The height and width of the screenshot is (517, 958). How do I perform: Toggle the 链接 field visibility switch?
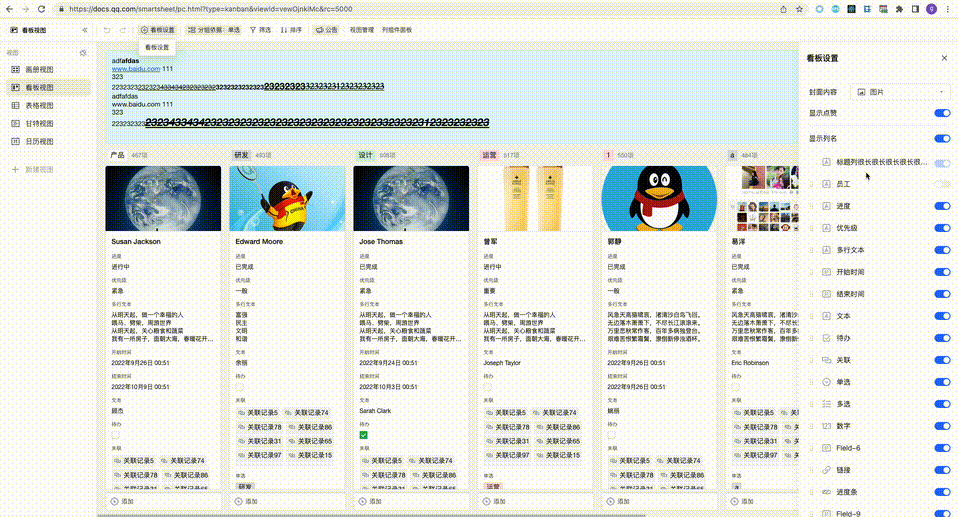942,470
